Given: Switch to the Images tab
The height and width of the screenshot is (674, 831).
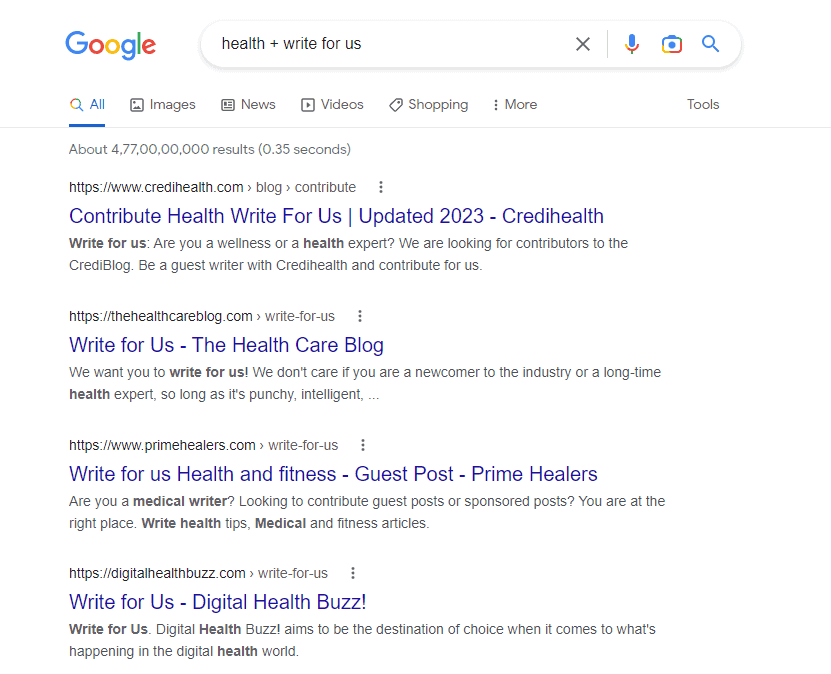Looking at the screenshot, I should click(163, 105).
